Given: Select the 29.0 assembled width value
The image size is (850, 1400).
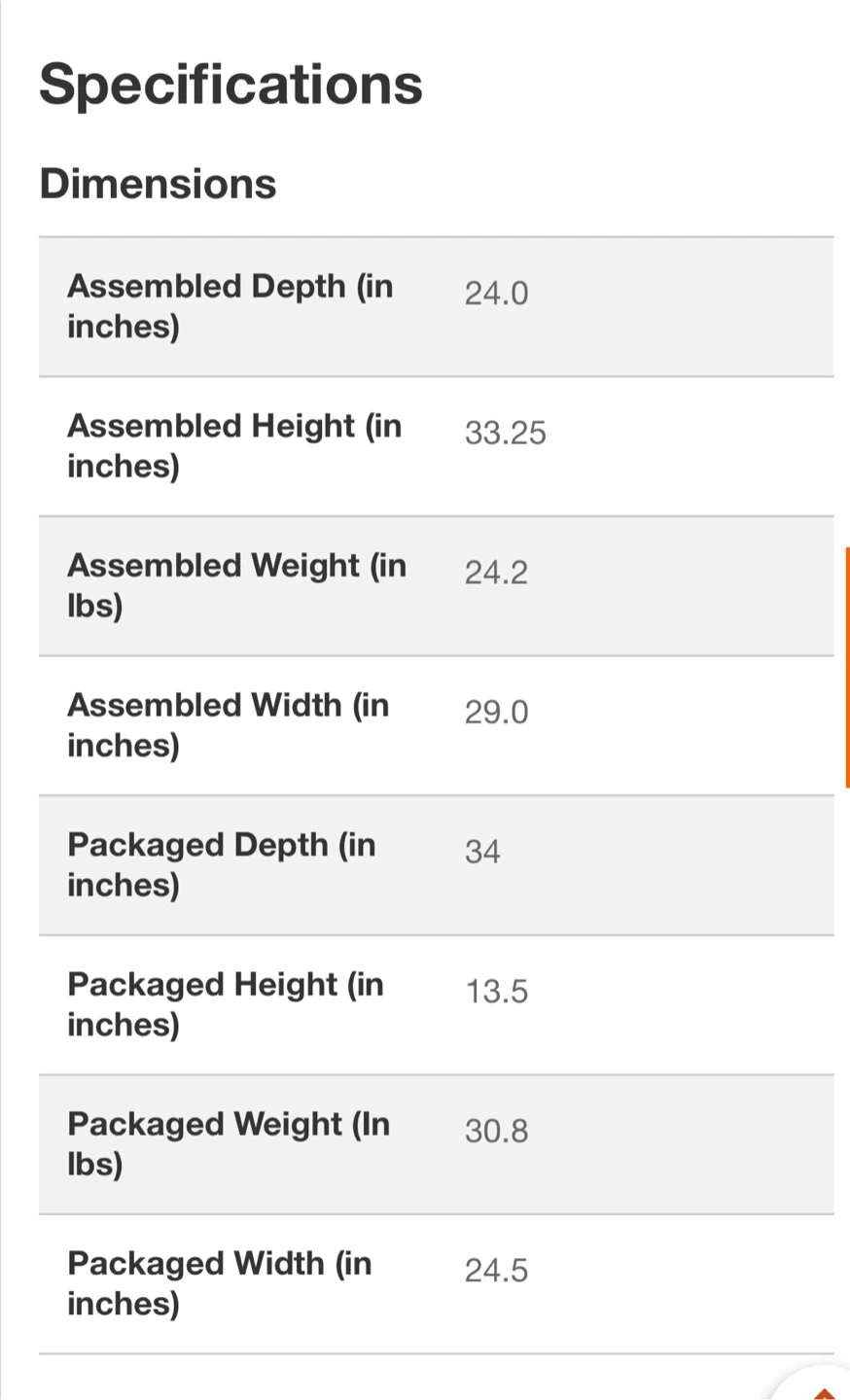Looking at the screenshot, I should click(x=496, y=712).
